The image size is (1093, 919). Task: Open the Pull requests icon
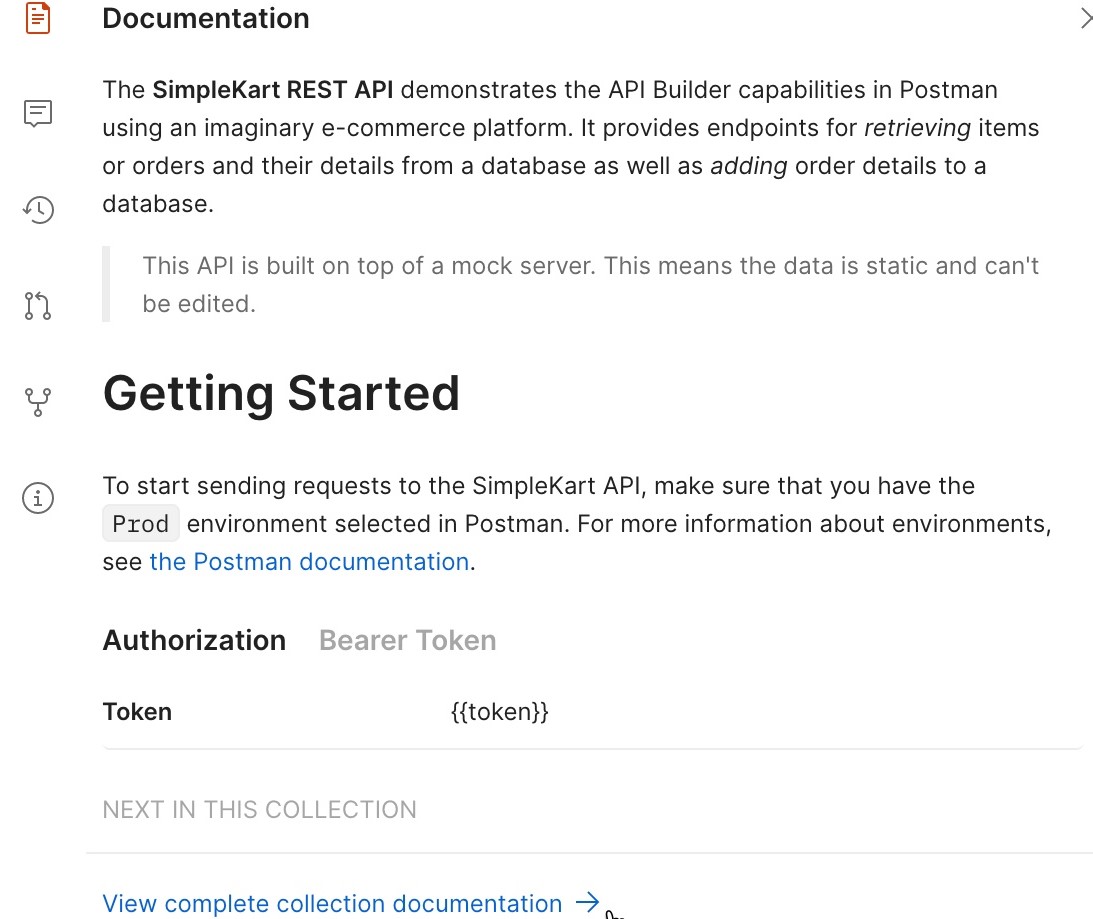pos(38,305)
